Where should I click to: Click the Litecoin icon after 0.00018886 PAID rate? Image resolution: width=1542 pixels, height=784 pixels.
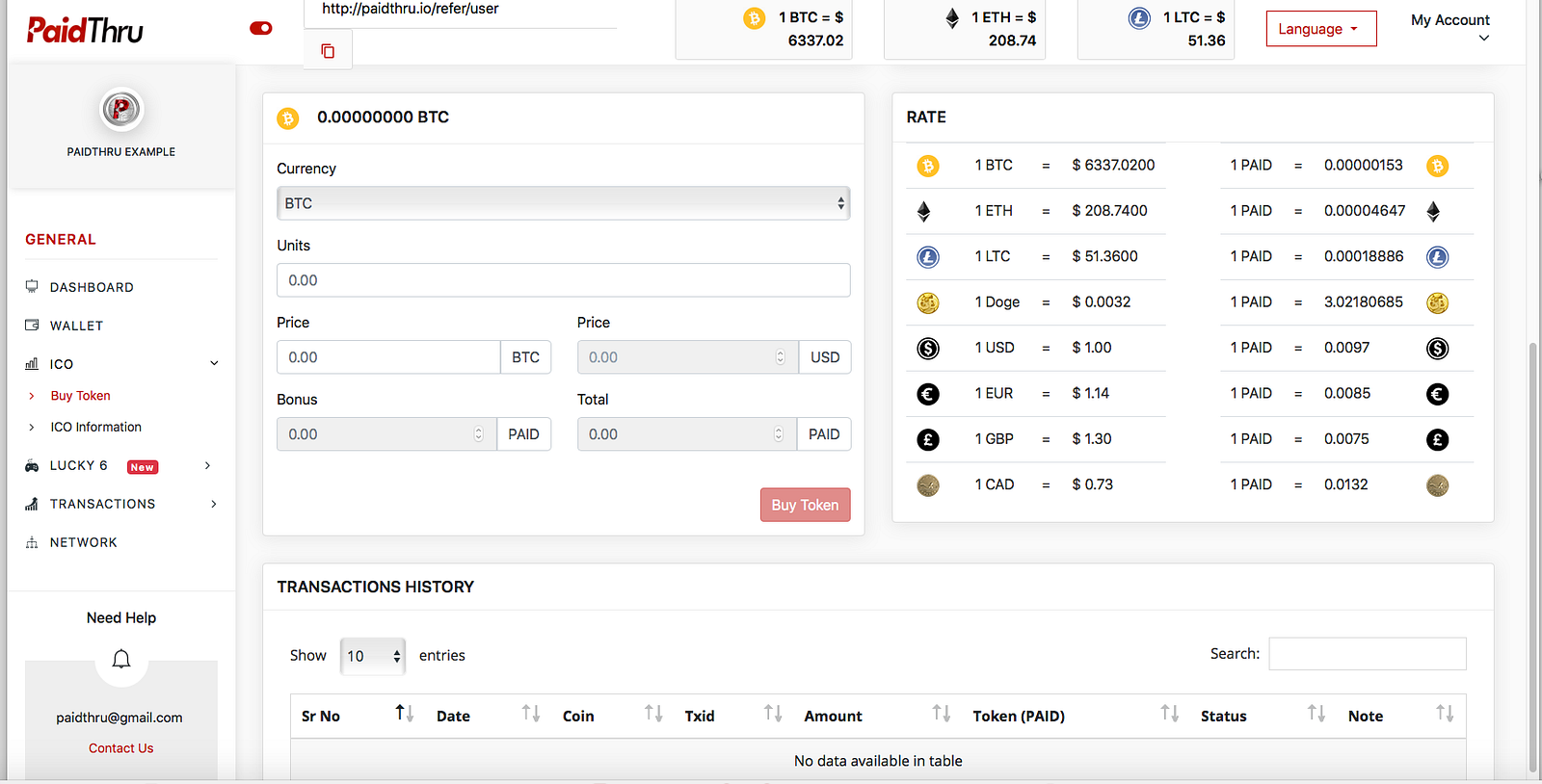(1438, 257)
